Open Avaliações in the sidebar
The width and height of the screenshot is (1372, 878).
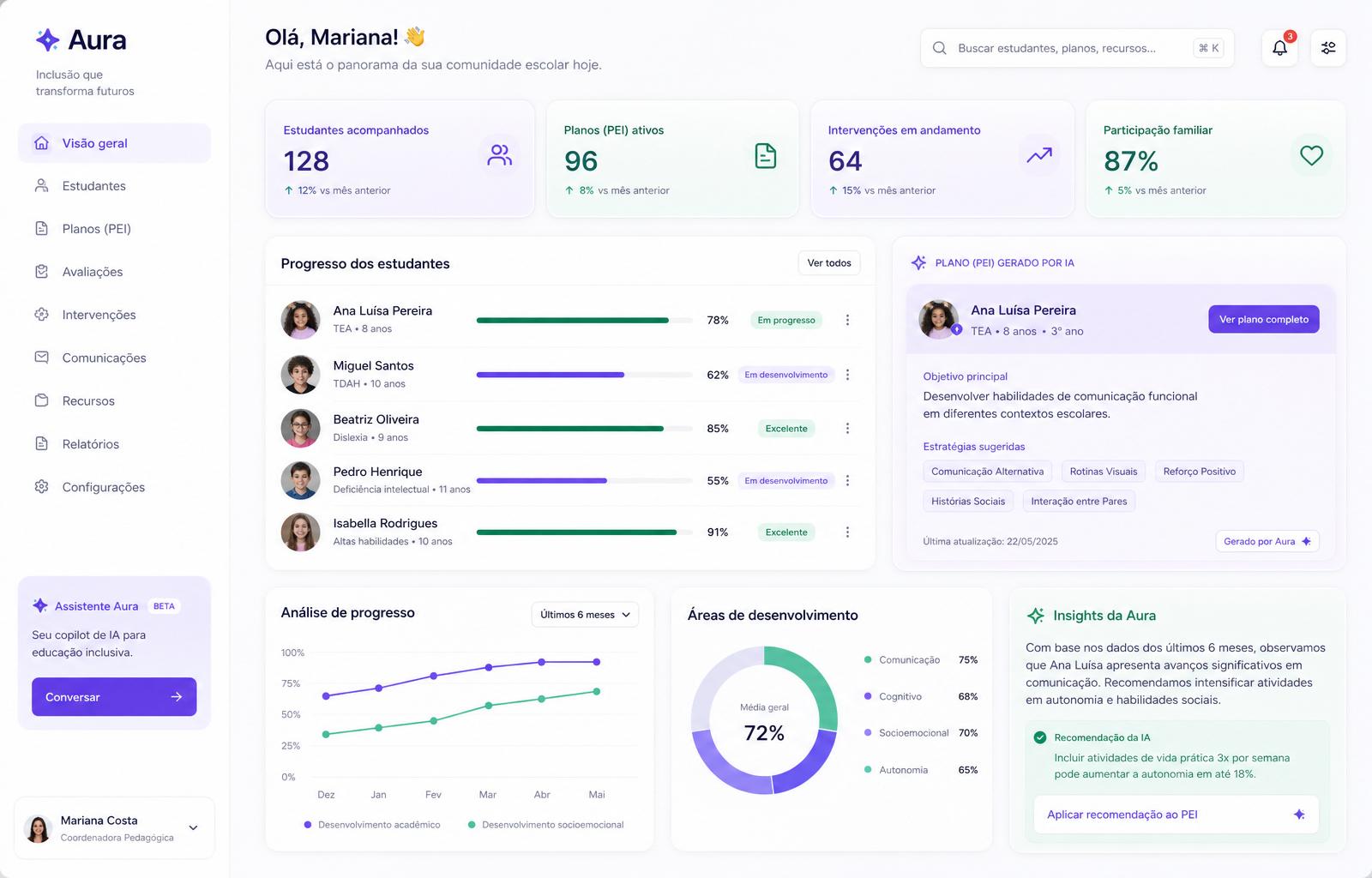(114, 271)
